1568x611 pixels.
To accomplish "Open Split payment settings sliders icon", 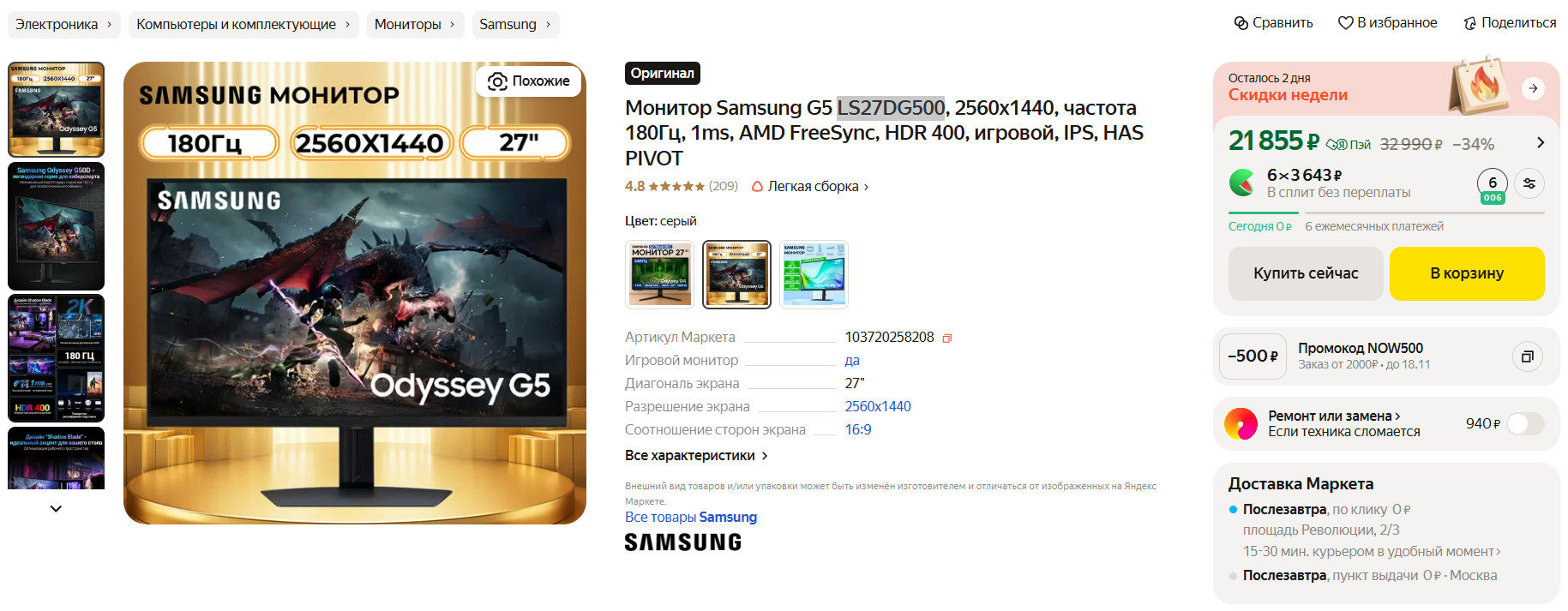I will (1529, 183).
